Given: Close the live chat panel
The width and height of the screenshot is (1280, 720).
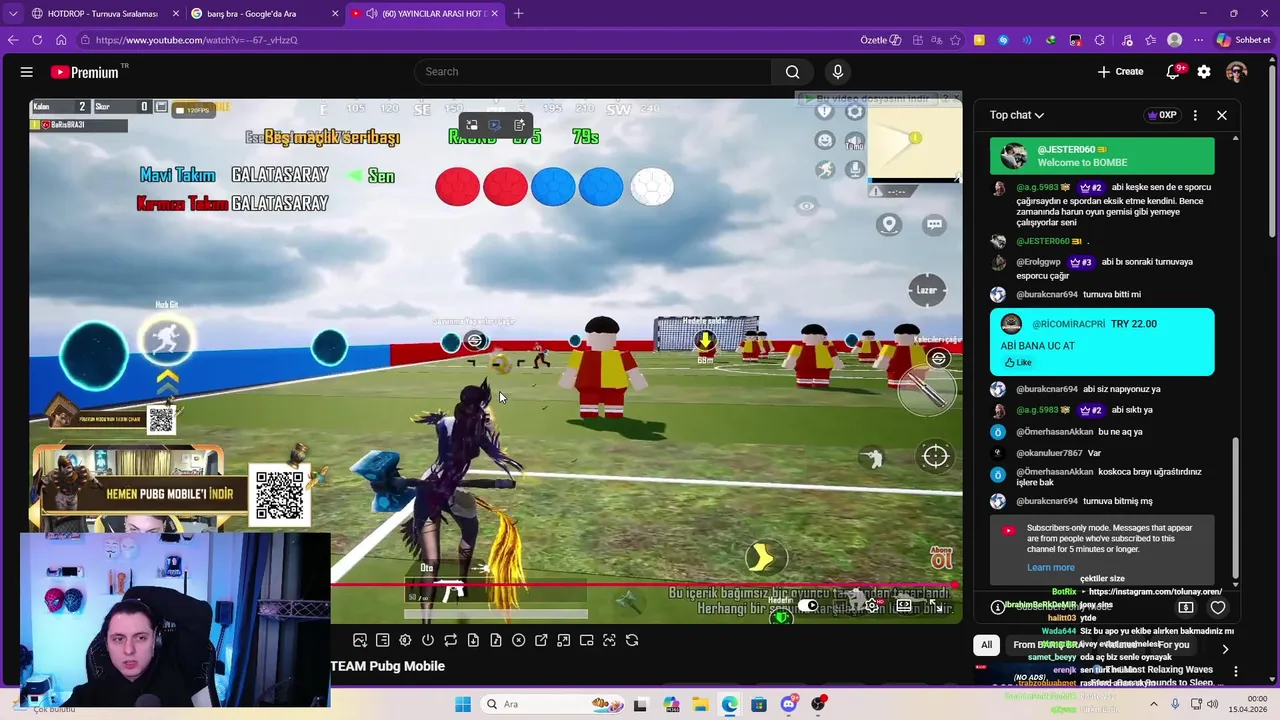Looking at the screenshot, I should pos(1222,115).
